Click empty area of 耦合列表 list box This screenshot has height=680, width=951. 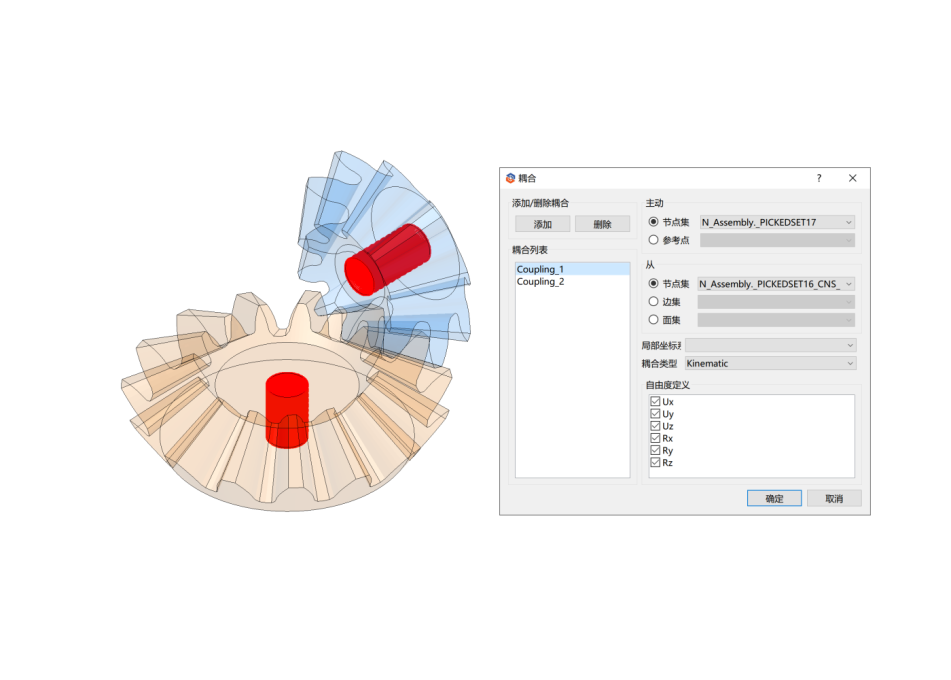pos(573,382)
